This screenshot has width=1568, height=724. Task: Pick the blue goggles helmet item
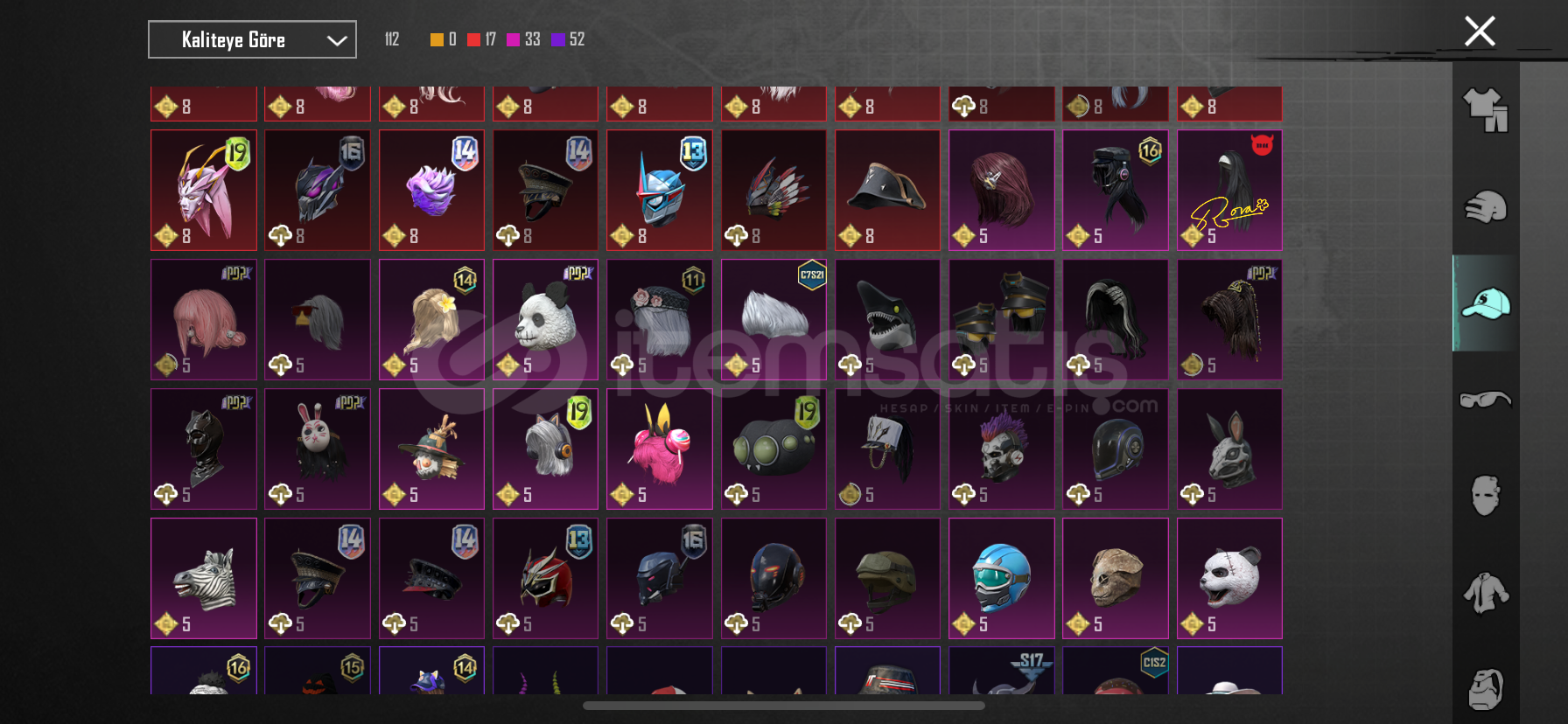[1001, 579]
